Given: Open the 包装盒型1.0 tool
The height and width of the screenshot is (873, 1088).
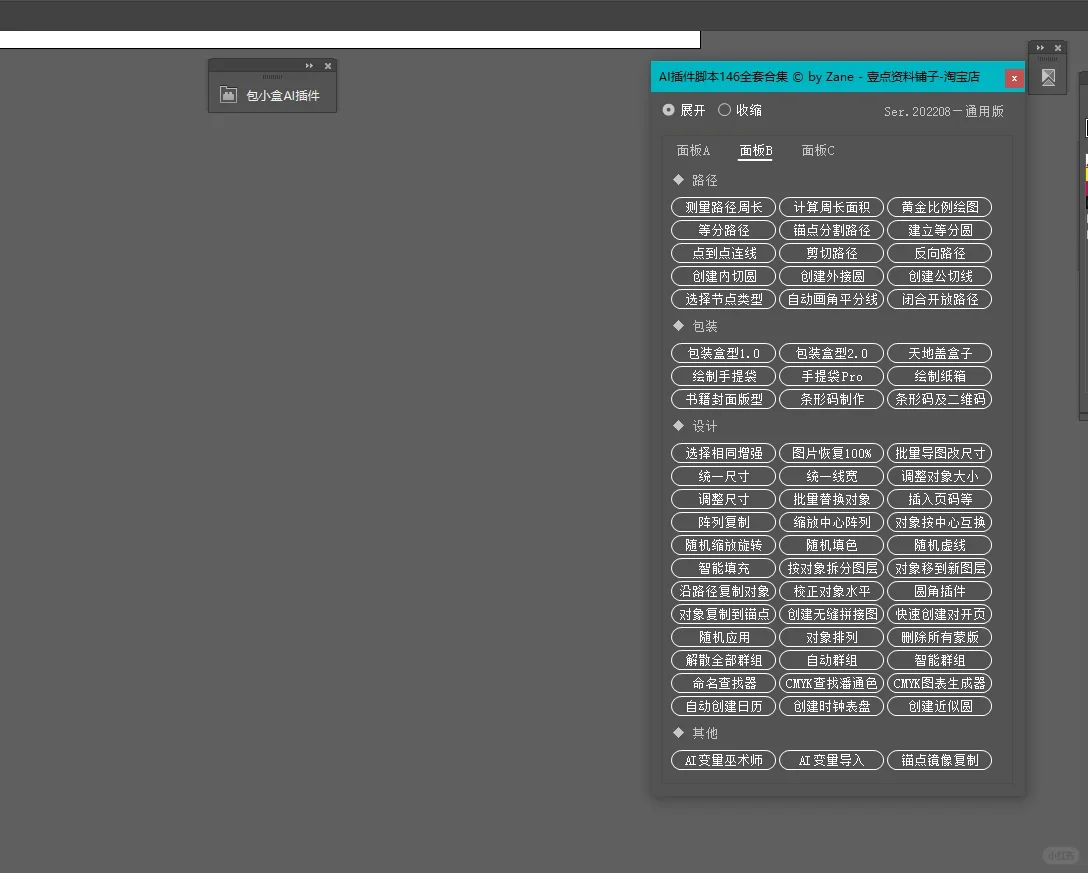Looking at the screenshot, I should point(724,353).
